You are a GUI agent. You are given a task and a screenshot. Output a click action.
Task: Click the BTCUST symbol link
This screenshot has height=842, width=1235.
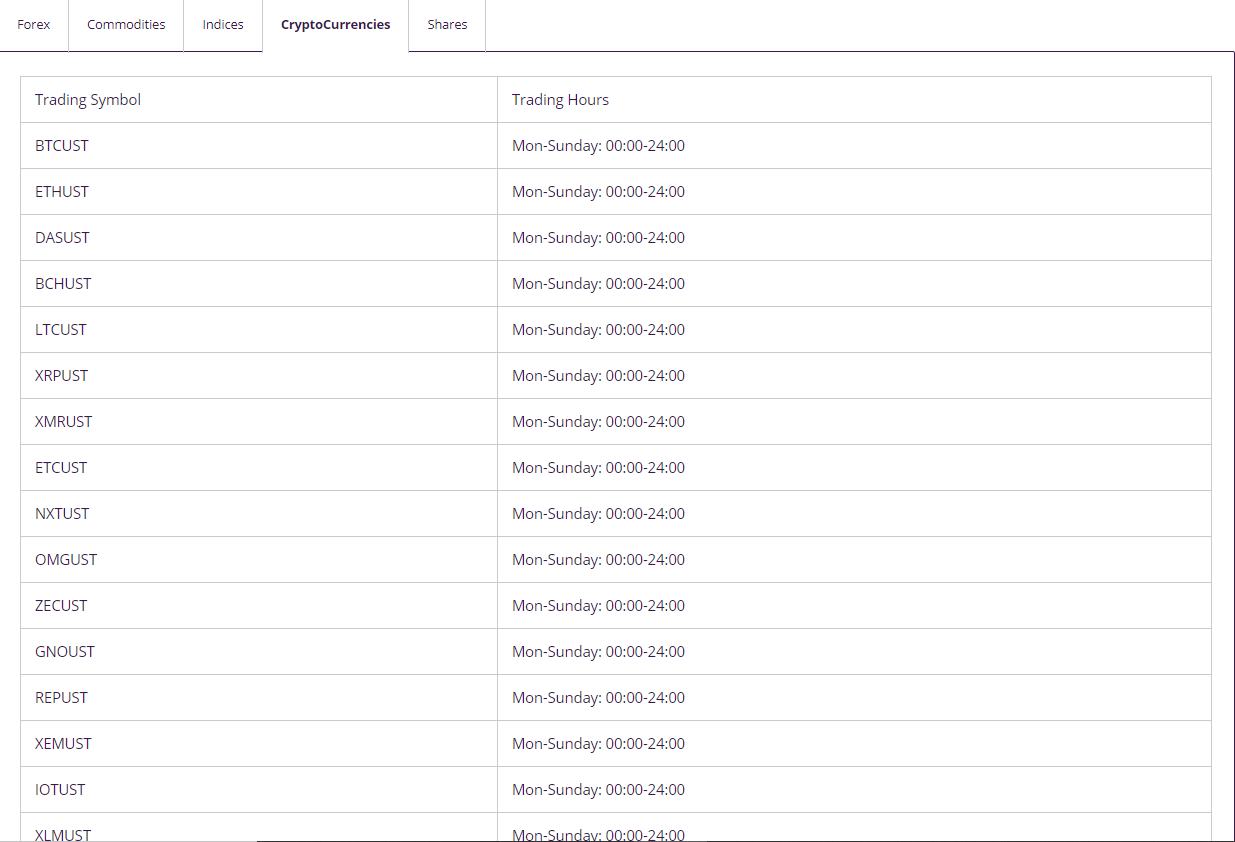61,145
